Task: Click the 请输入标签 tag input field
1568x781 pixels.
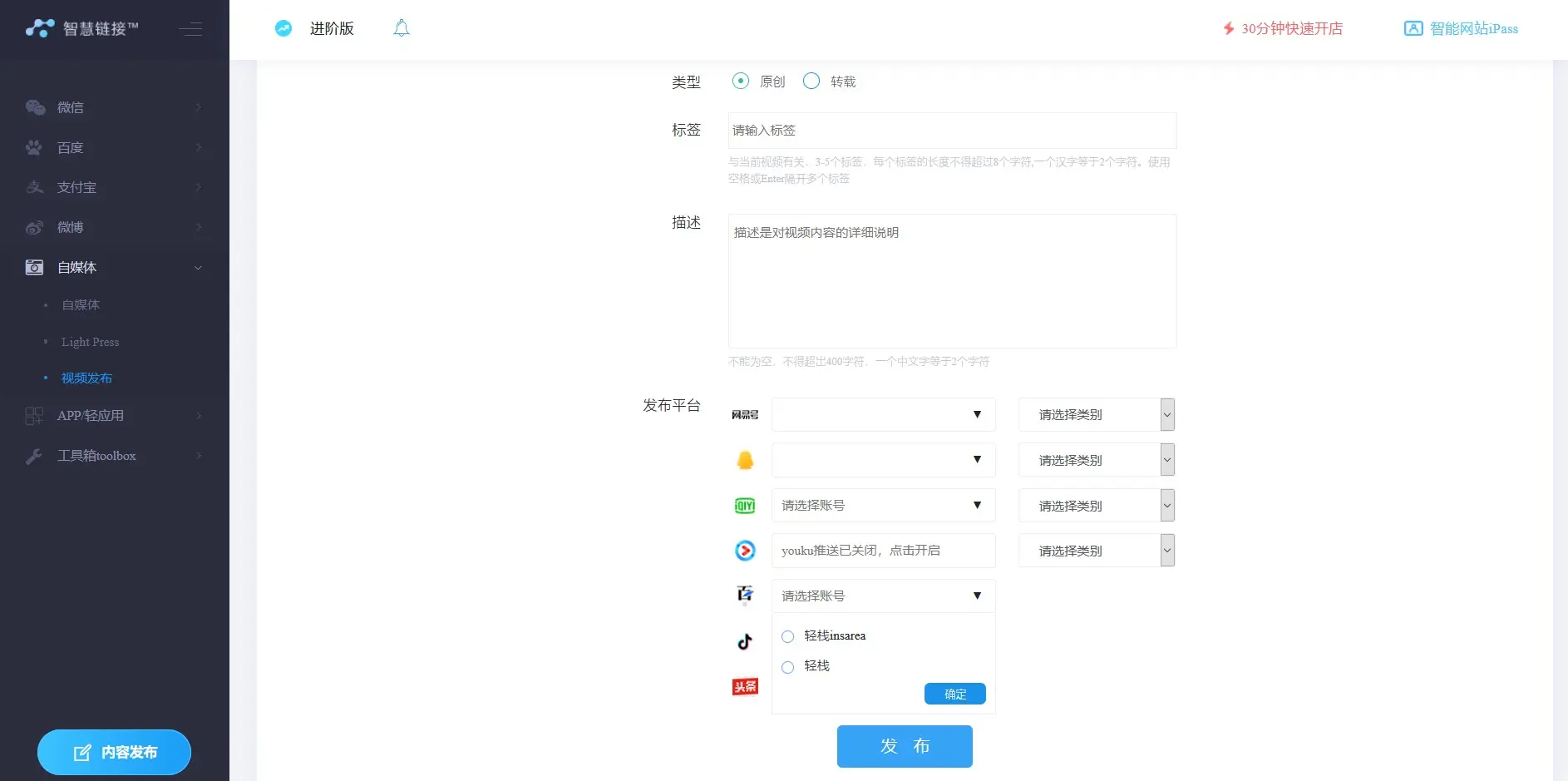Action: point(952,131)
